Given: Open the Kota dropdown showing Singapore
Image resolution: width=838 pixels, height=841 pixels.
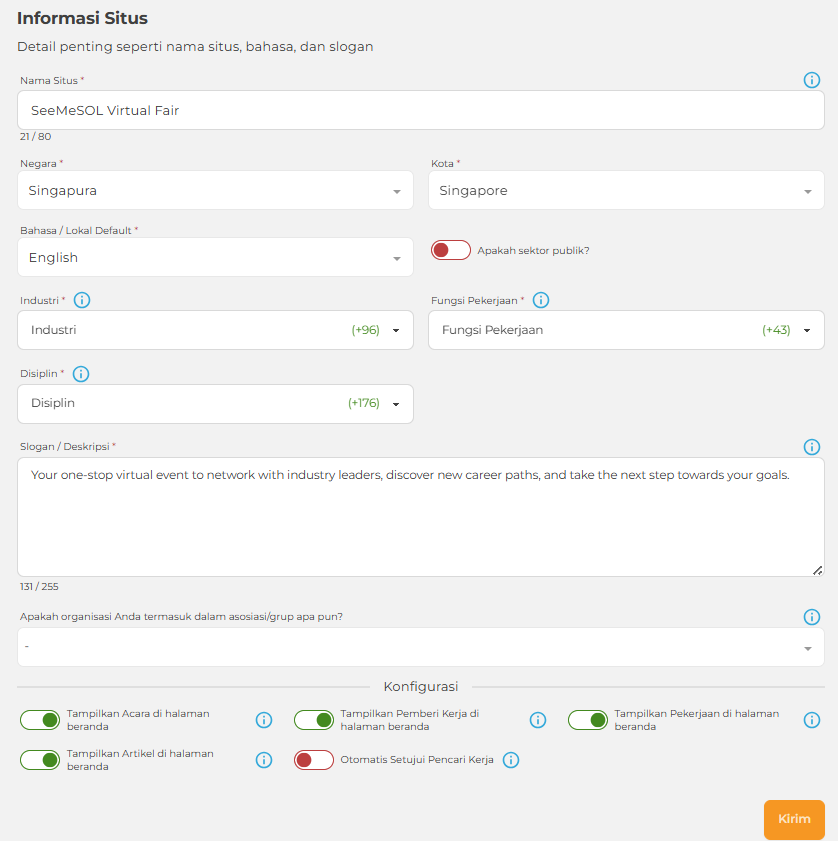Looking at the screenshot, I should 626,191.
